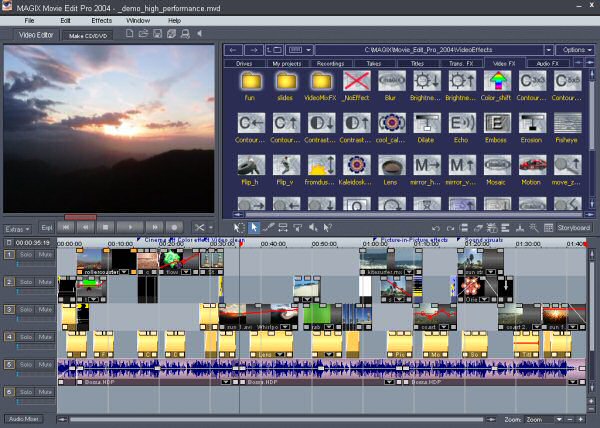The image size is (600, 428).
Task: Open the fun folder
Action: (x=251, y=81)
